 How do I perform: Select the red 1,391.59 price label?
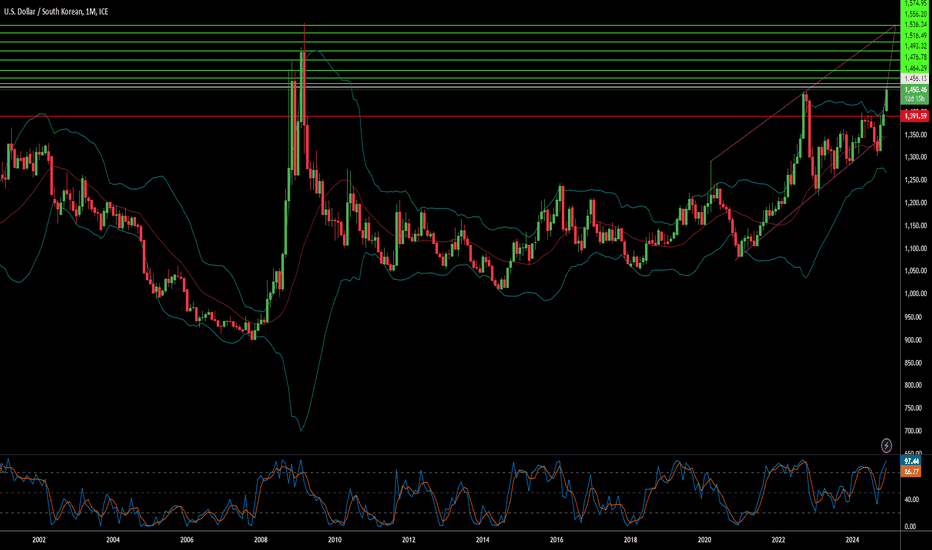click(x=915, y=116)
